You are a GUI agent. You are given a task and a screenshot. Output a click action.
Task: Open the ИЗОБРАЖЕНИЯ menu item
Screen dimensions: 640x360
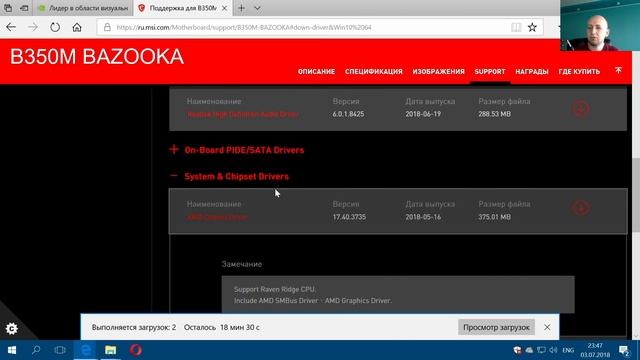point(438,71)
